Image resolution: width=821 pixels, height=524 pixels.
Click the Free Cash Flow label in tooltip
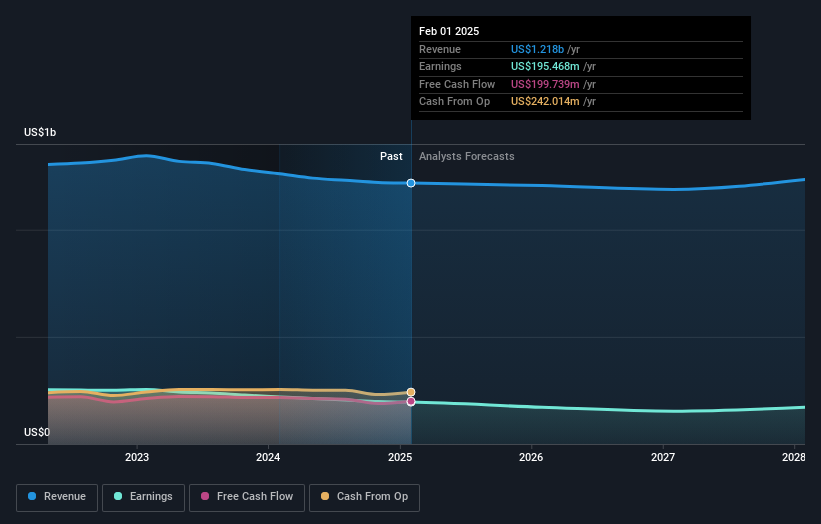click(457, 84)
